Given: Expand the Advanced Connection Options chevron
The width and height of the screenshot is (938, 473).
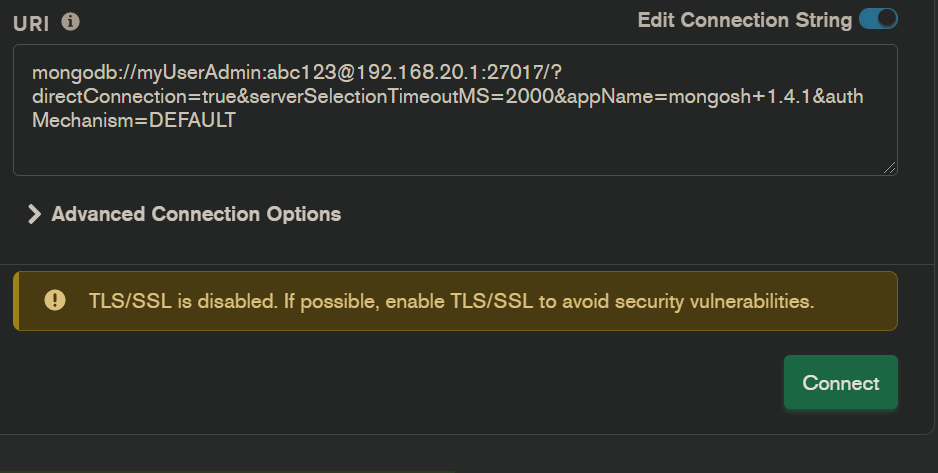Looking at the screenshot, I should [34, 214].
